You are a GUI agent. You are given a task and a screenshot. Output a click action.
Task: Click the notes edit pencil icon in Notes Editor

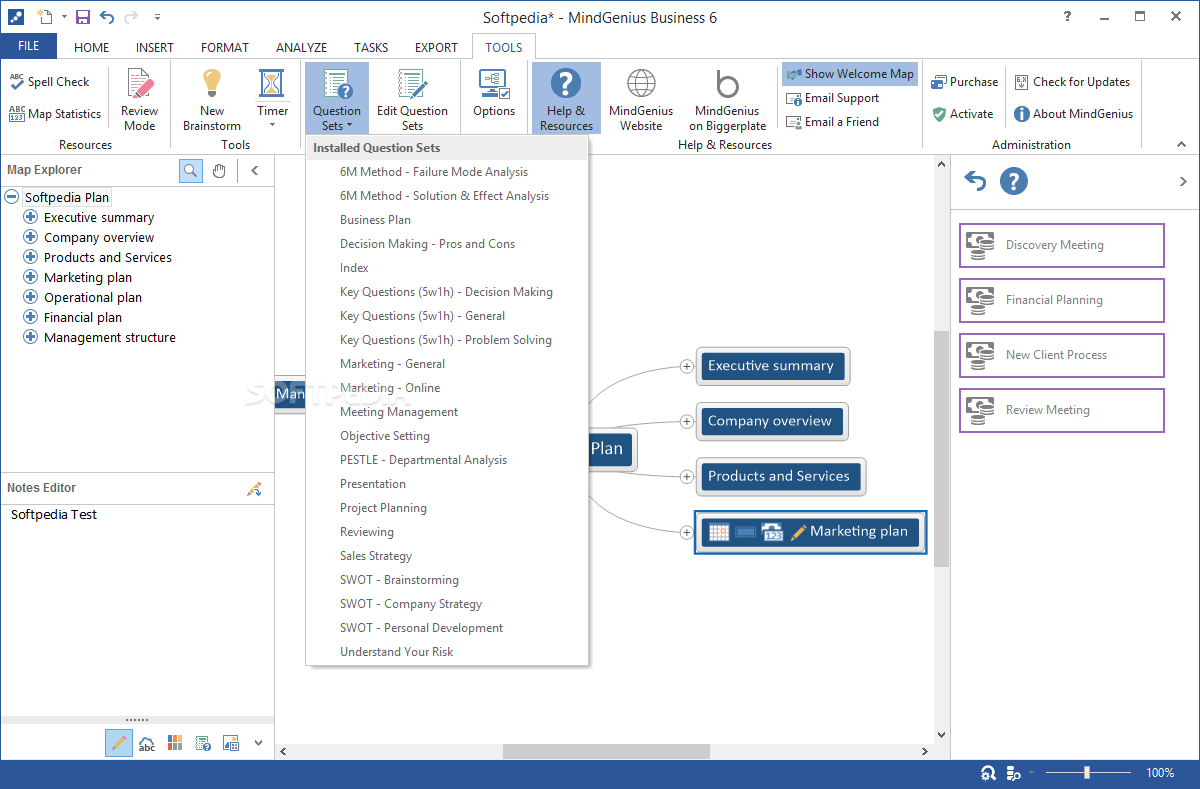point(254,489)
